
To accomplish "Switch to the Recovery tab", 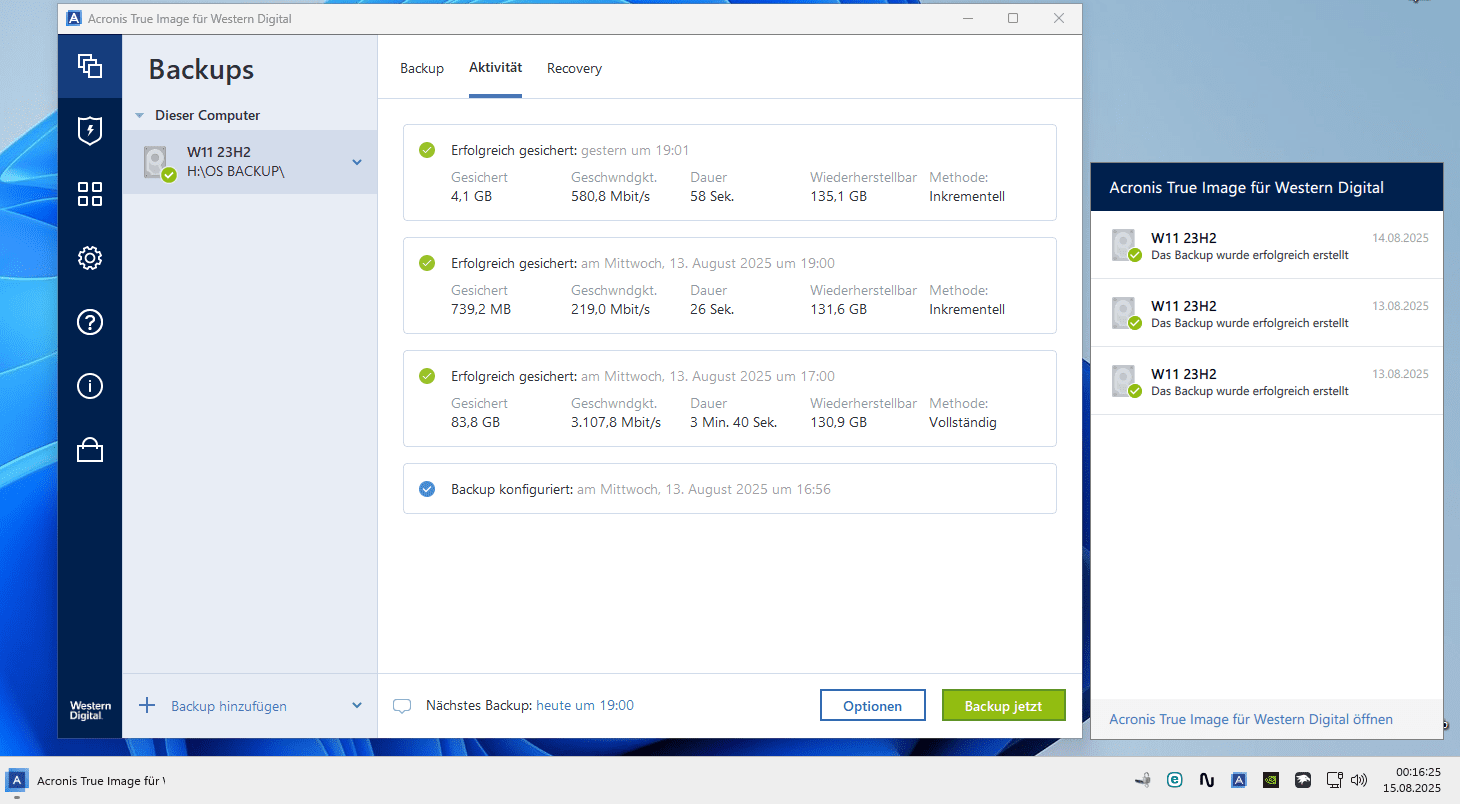I will point(574,68).
